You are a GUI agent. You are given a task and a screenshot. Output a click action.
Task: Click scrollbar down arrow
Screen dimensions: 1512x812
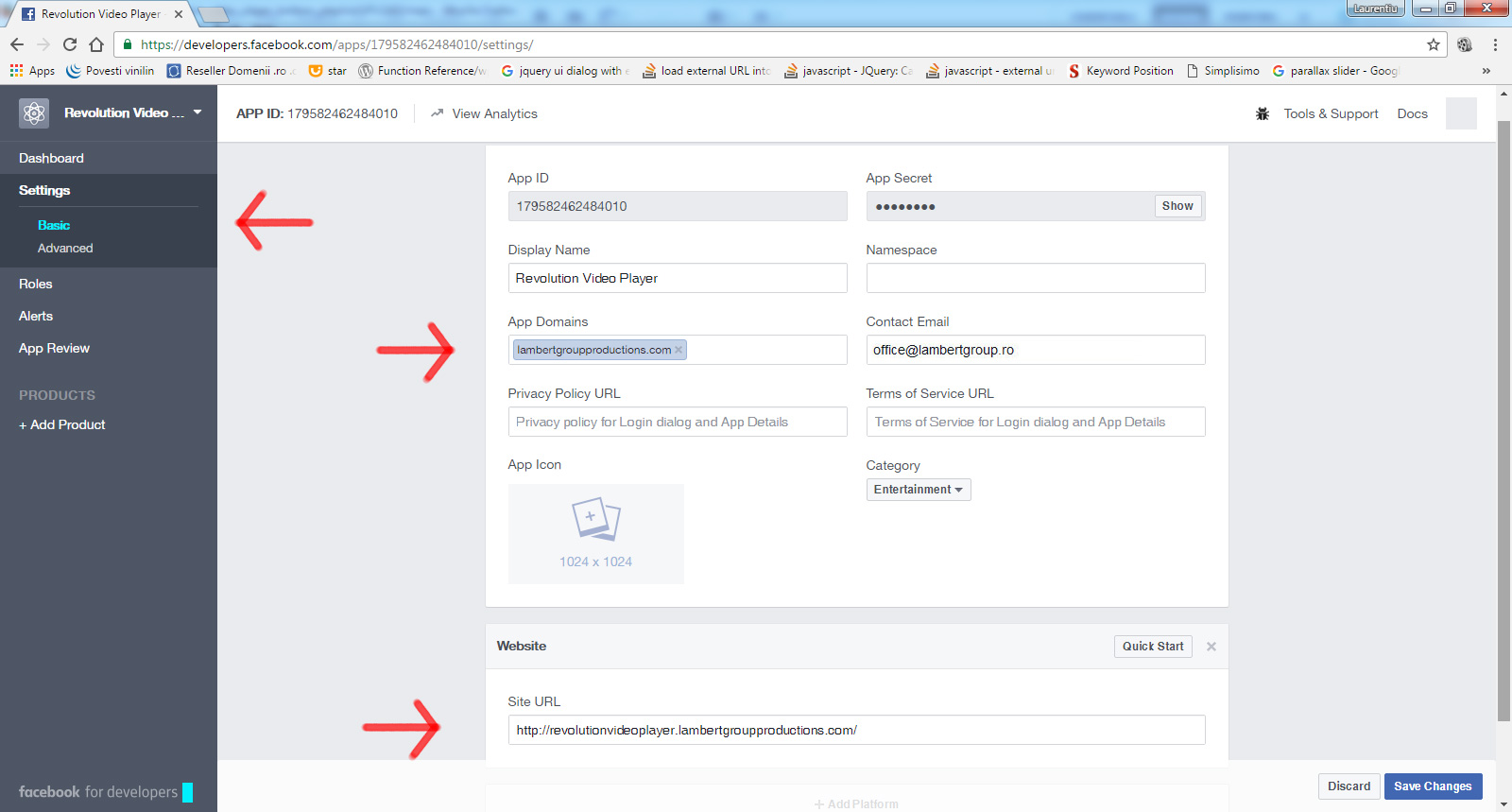click(1503, 804)
